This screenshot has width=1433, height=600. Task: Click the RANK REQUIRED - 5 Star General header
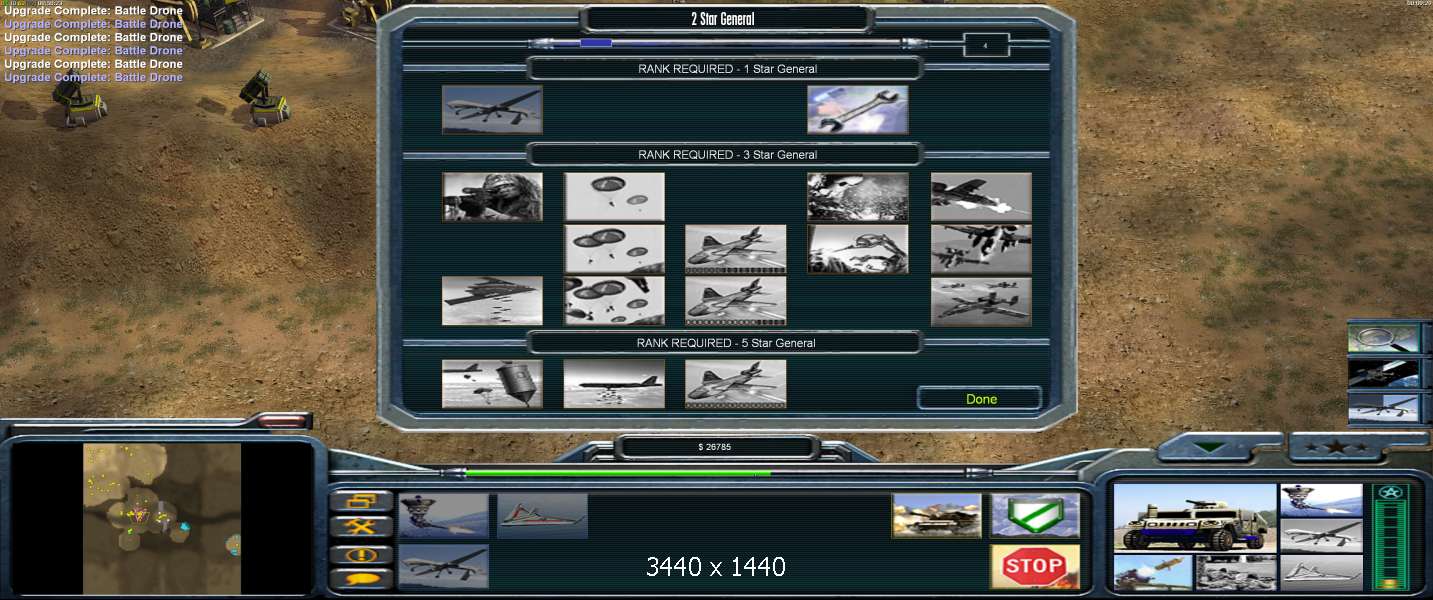[x=727, y=343]
